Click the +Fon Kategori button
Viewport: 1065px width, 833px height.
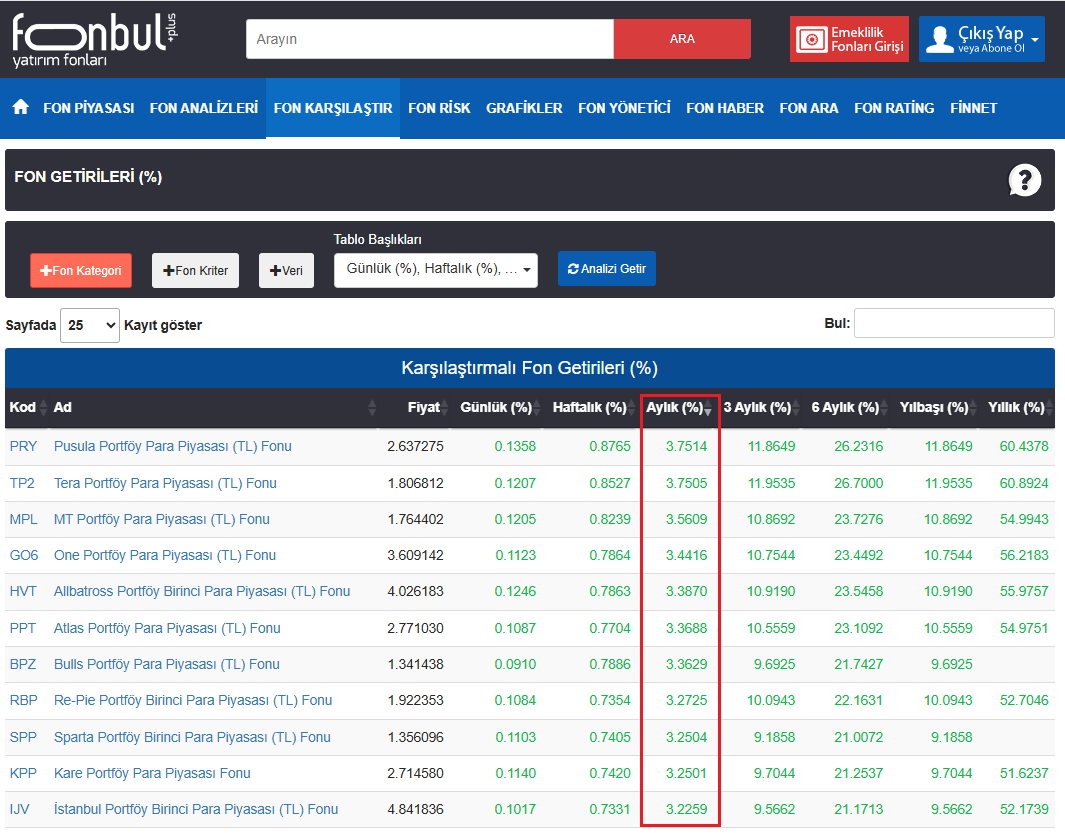click(81, 270)
